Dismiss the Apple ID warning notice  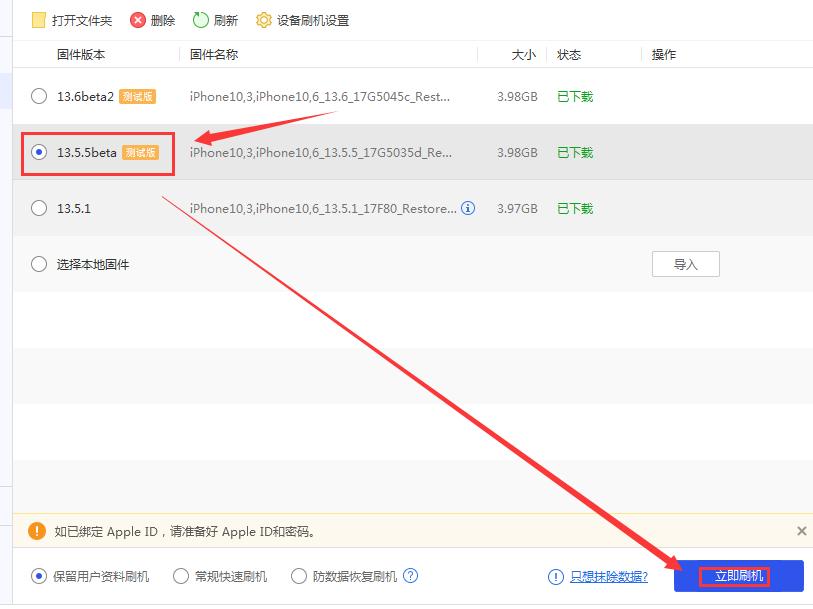tap(801, 531)
